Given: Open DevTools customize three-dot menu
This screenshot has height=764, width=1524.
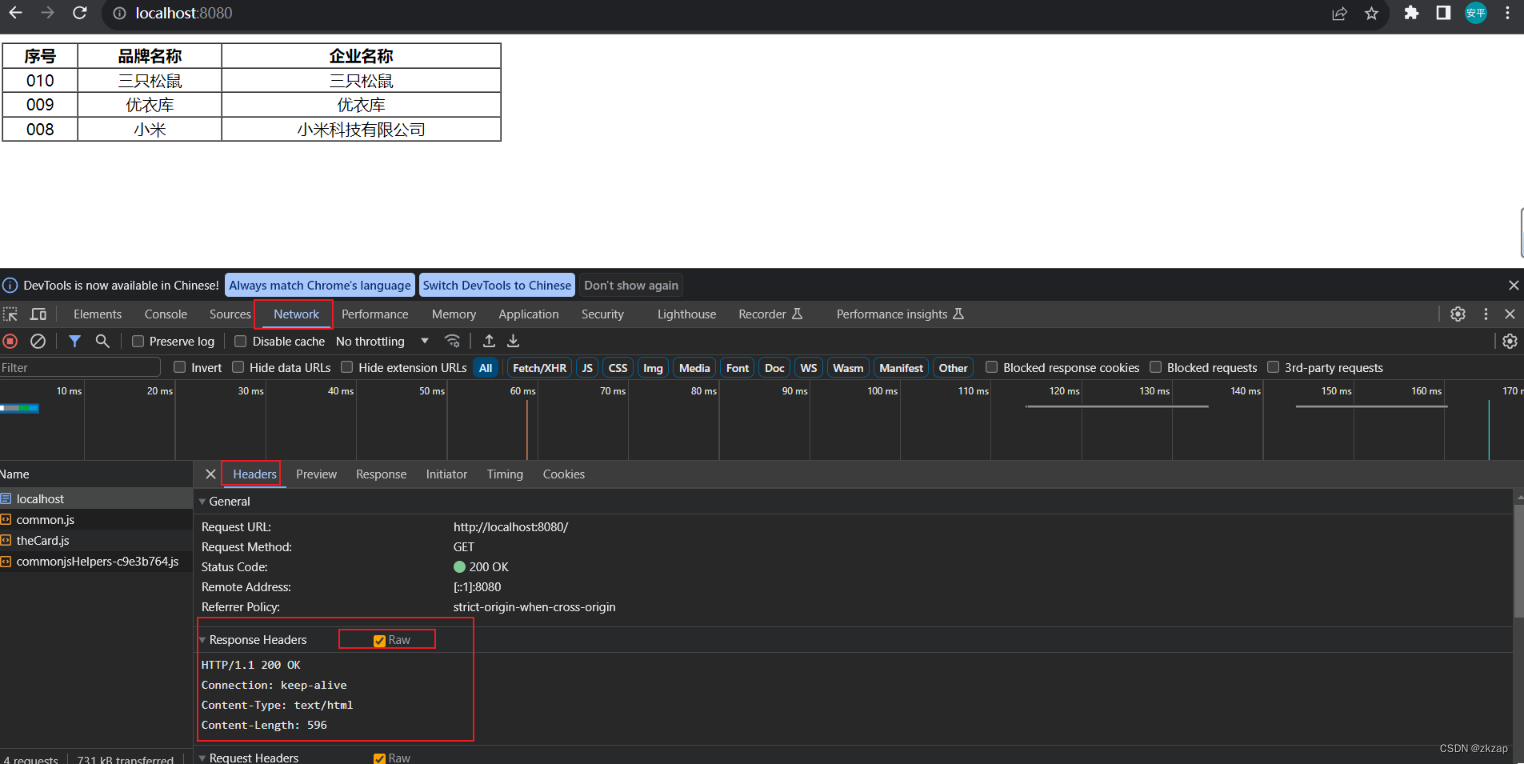Looking at the screenshot, I should 1486,314.
